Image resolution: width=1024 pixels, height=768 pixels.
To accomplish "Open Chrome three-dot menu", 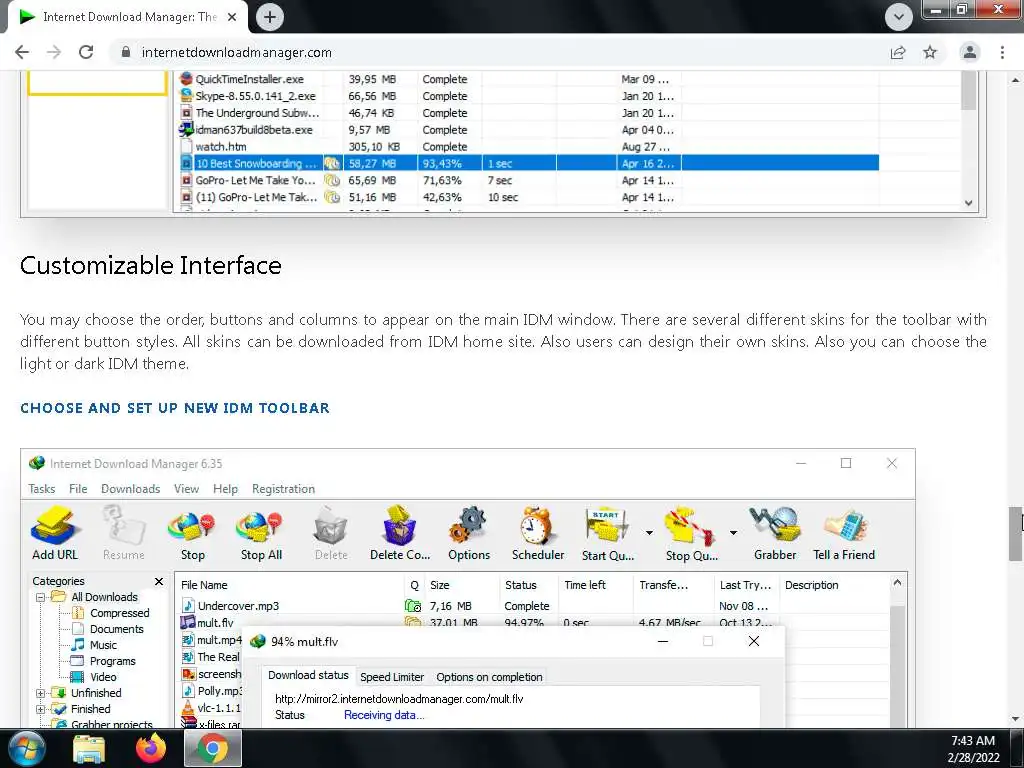I will pyautogui.click(x=1002, y=52).
